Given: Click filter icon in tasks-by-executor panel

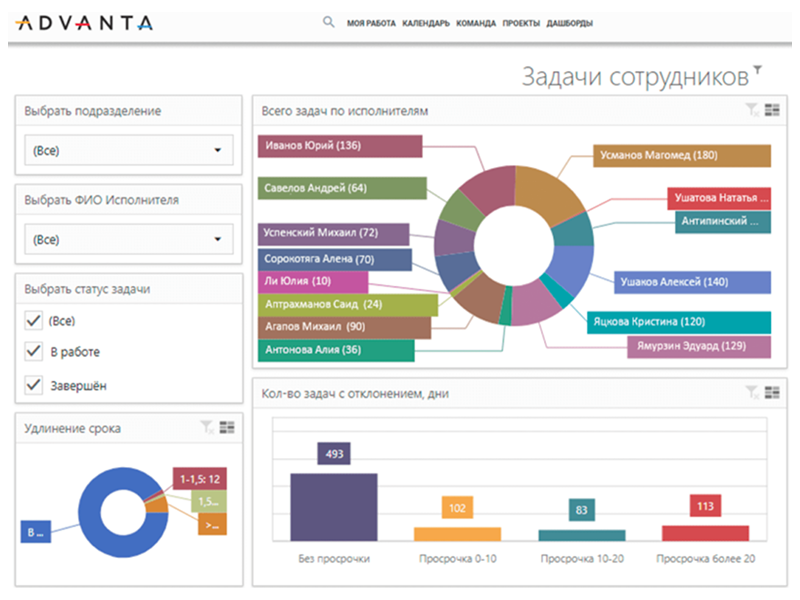Looking at the screenshot, I should [x=751, y=111].
